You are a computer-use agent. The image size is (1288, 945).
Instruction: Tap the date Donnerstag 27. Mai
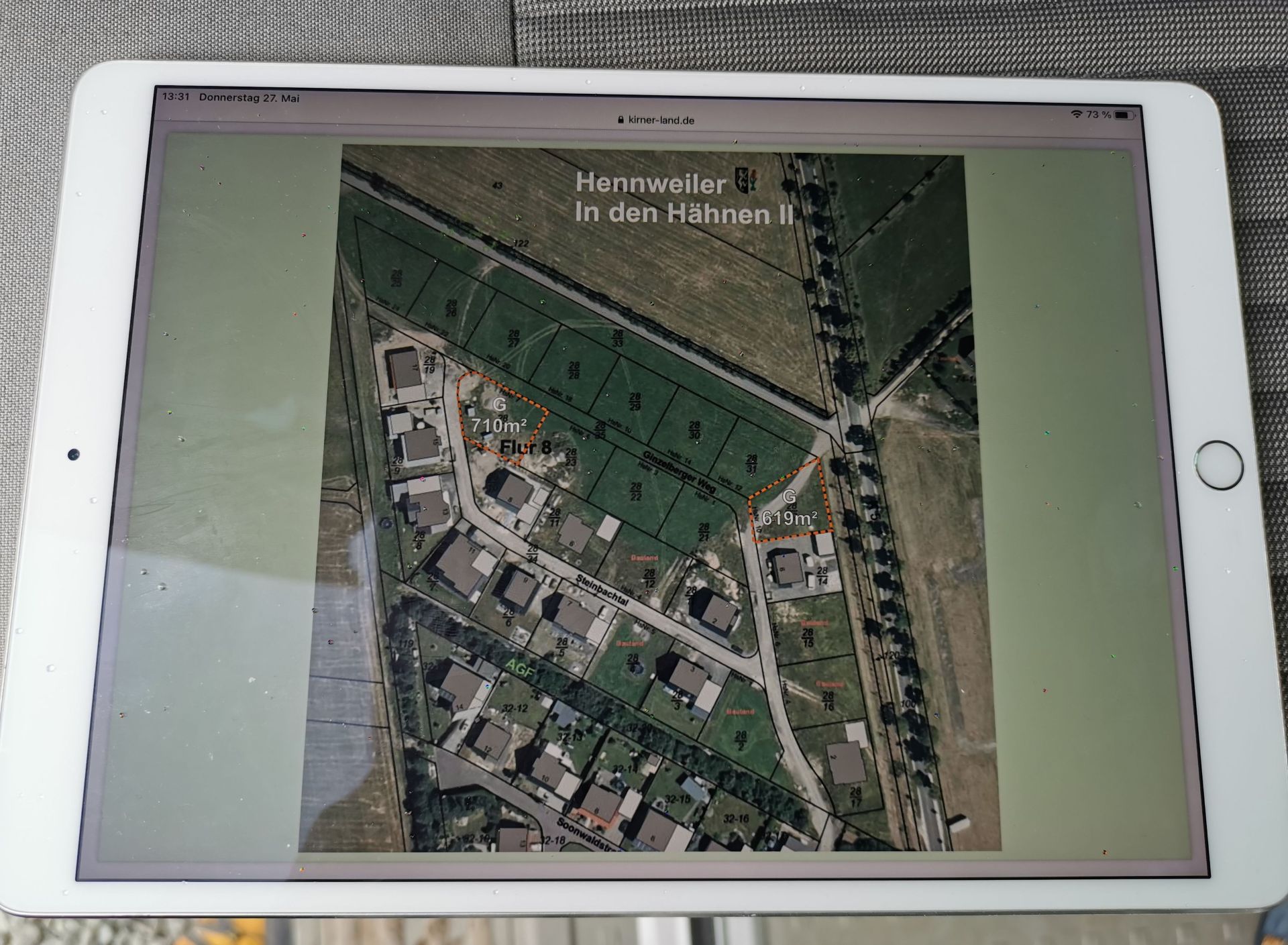(249, 98)
